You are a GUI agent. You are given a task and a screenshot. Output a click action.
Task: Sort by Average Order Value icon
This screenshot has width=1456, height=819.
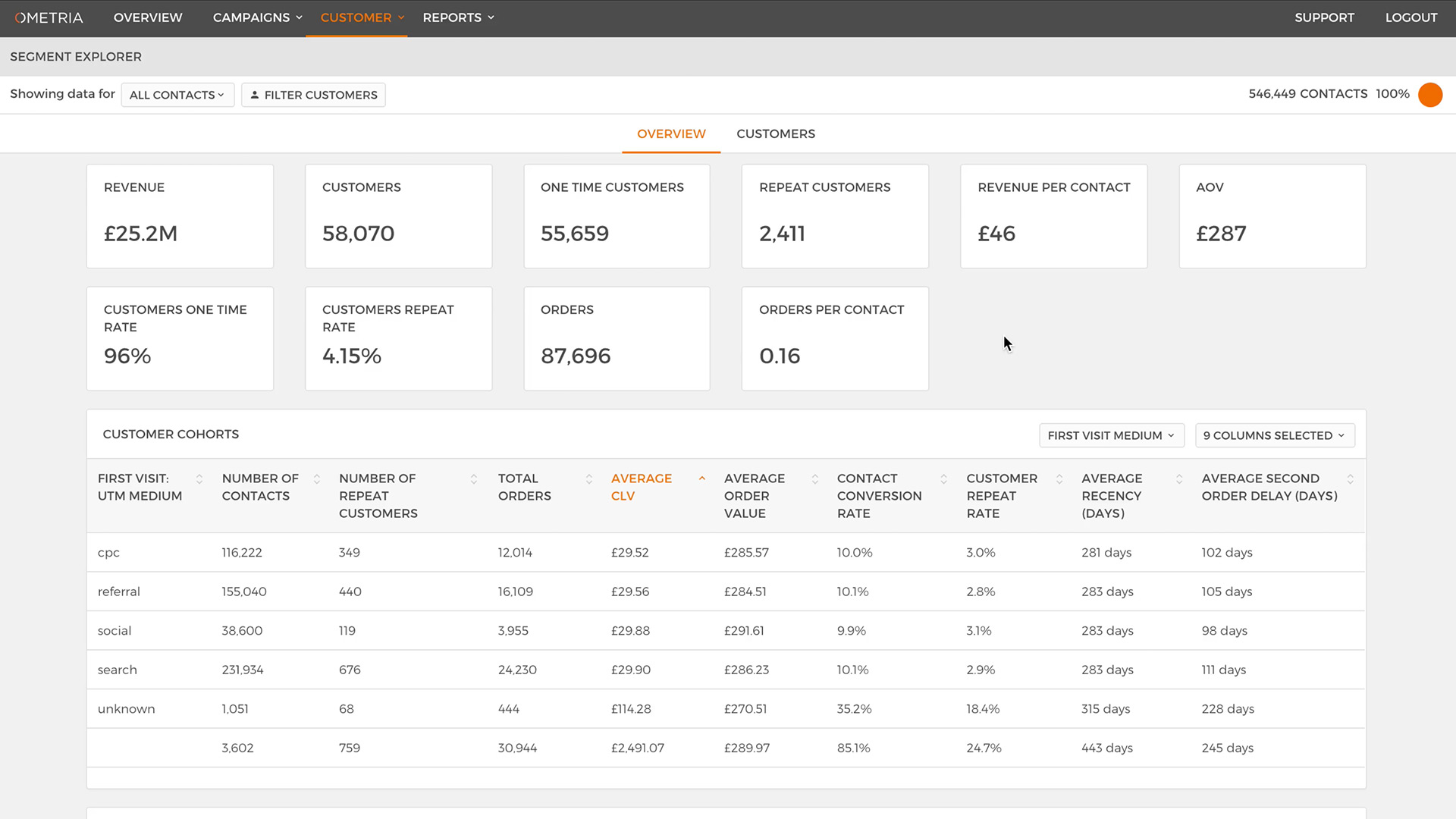click(x=815, y=479)
